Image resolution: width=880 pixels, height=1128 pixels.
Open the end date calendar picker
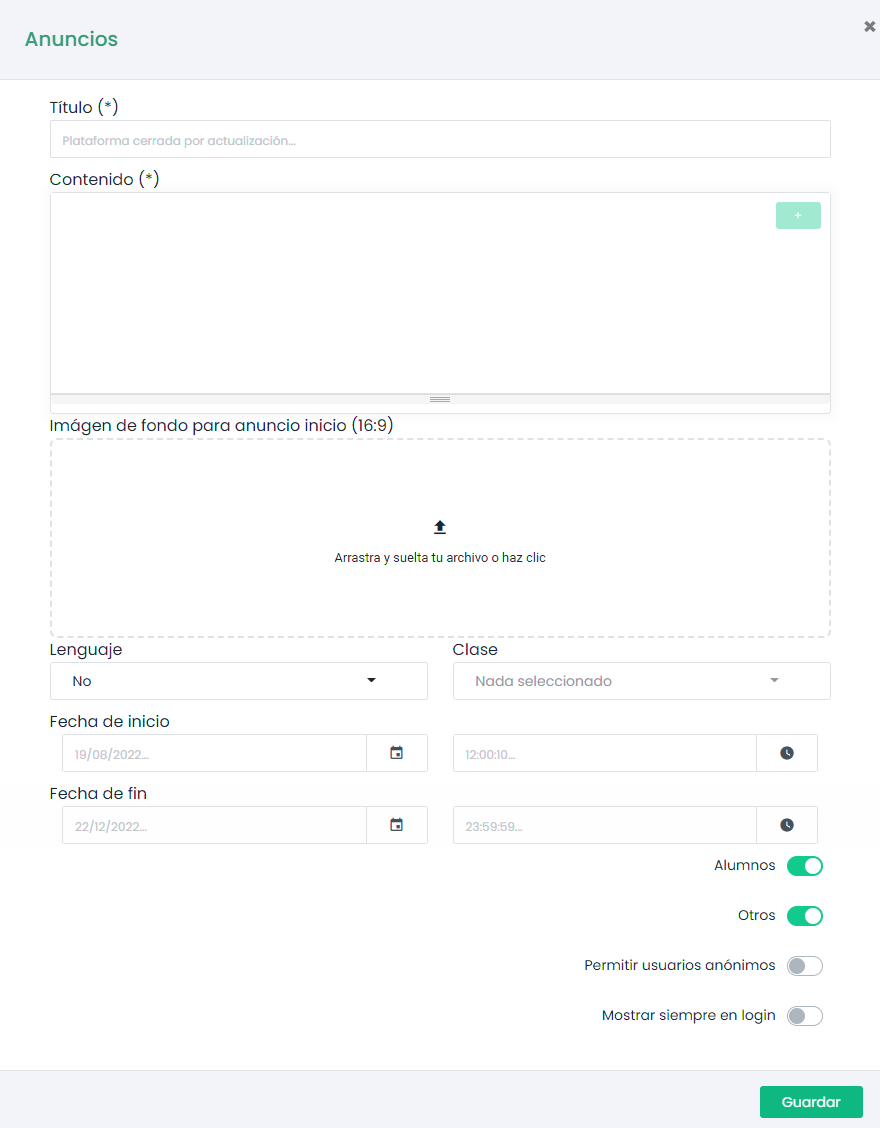point(397,825)
